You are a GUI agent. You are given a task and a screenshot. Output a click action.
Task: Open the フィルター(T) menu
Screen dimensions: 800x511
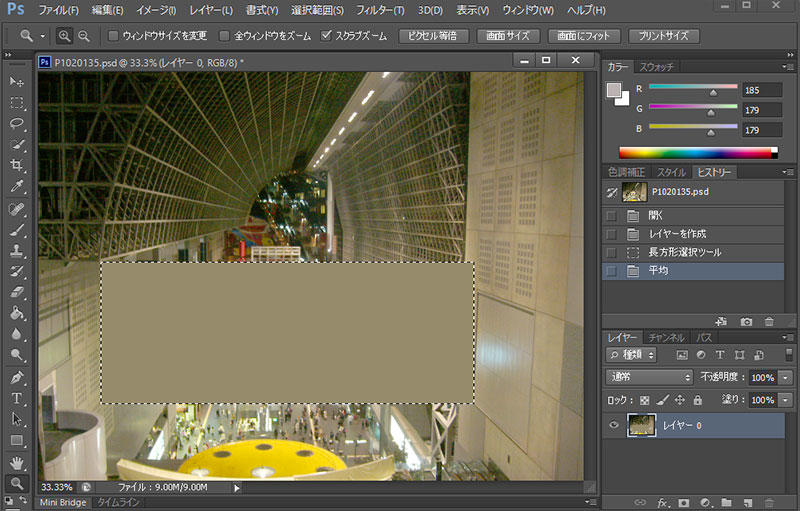[380, 10]
